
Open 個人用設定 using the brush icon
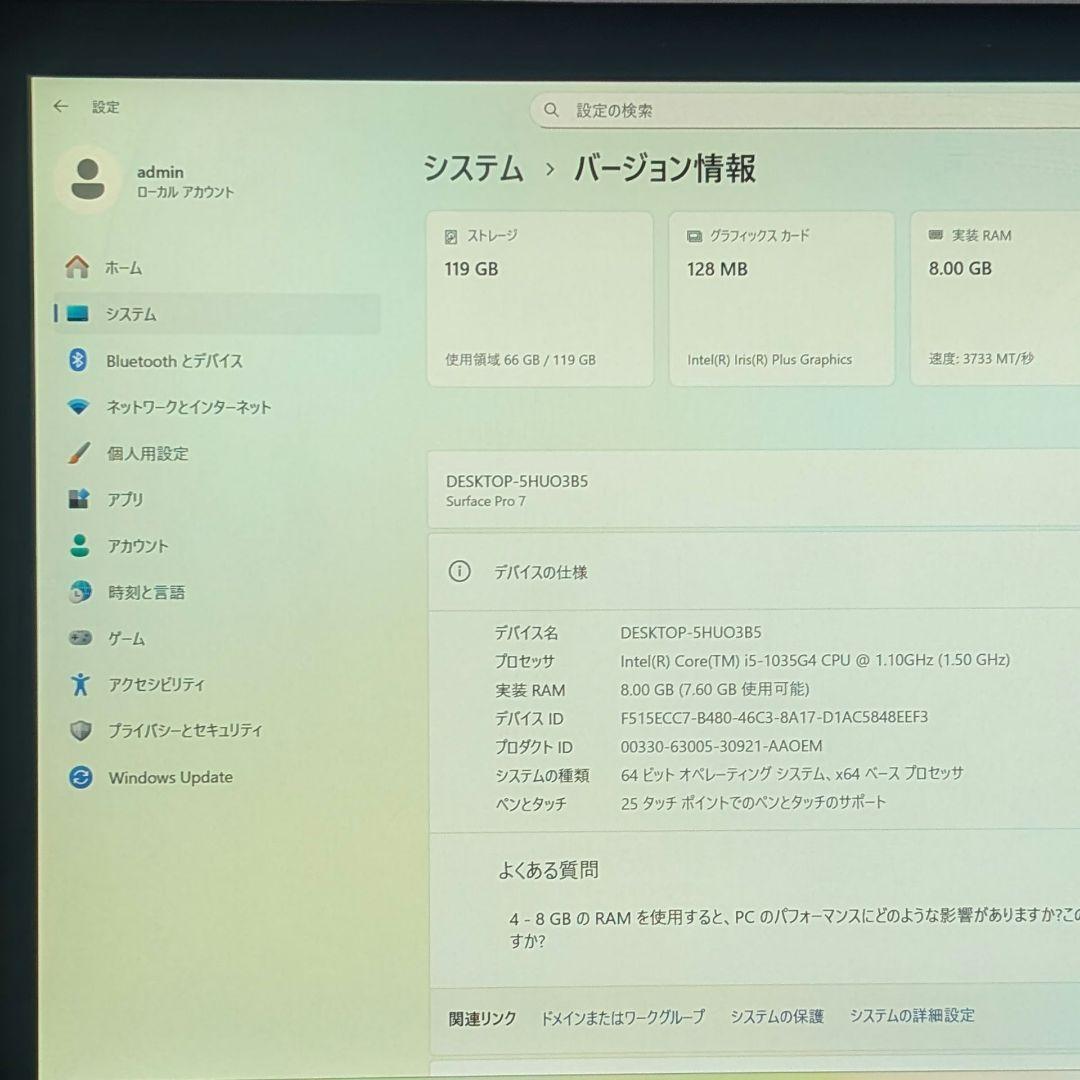(x=78, y=453)
